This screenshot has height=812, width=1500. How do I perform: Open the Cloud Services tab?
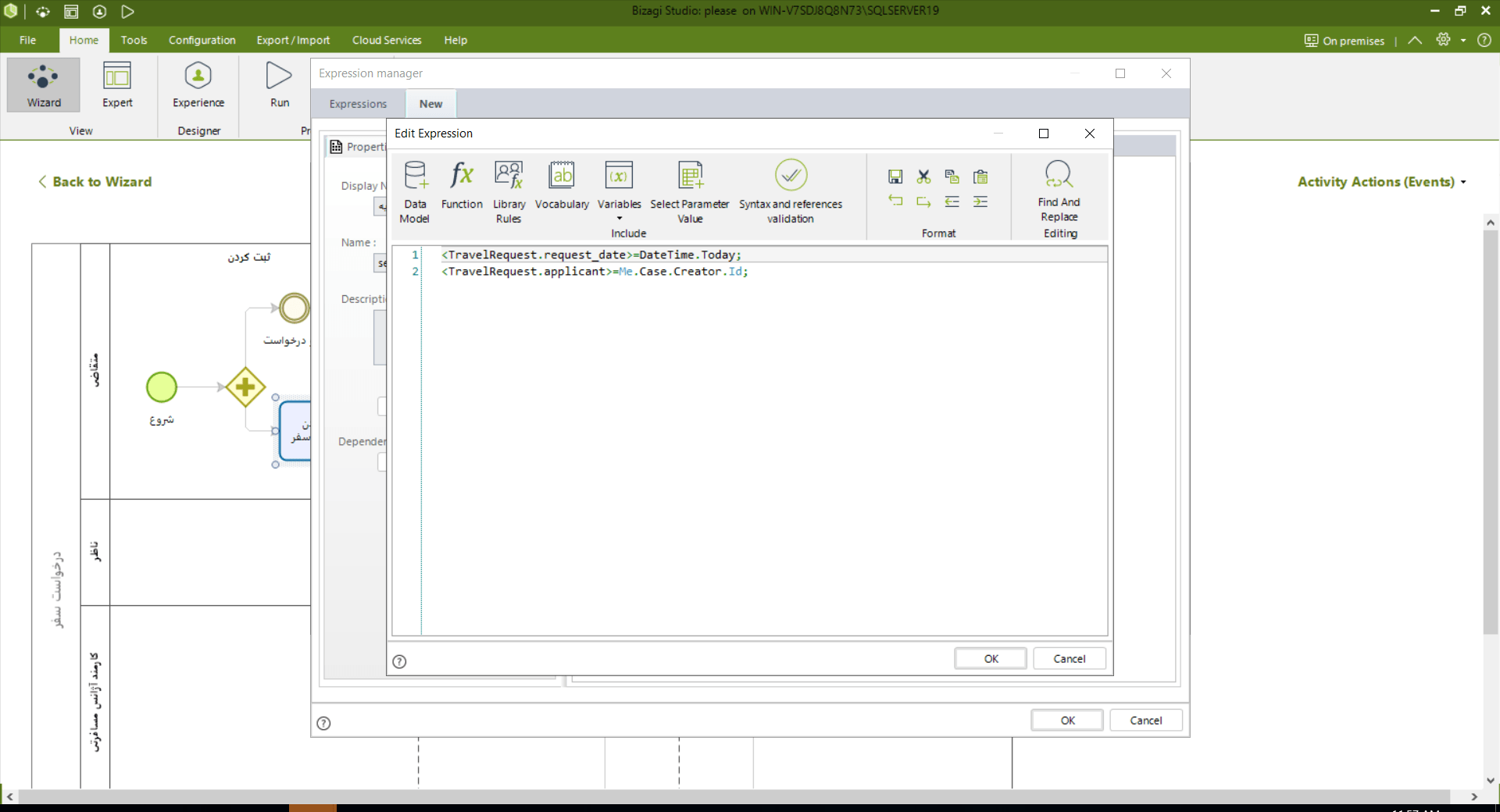(387, 40)
